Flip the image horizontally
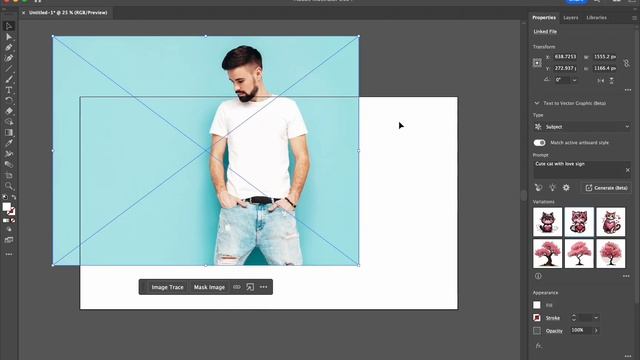Screen dimensions: 640x360 (x=600, y=80)
